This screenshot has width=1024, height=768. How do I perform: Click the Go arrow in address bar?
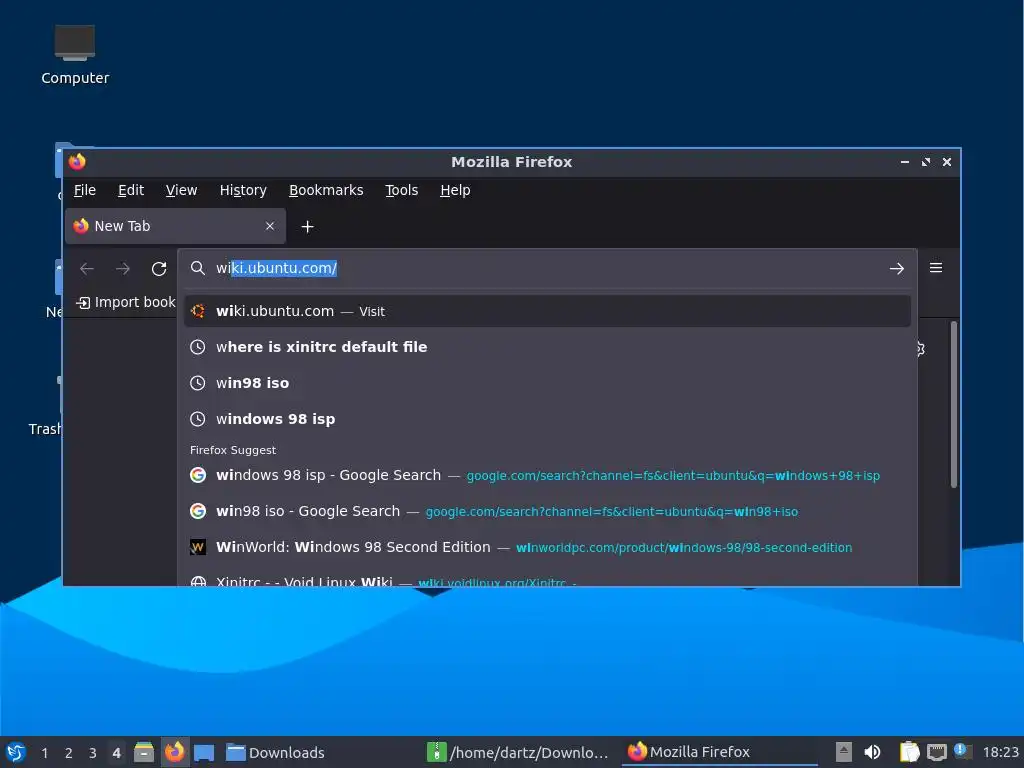(x=897, y=268)
